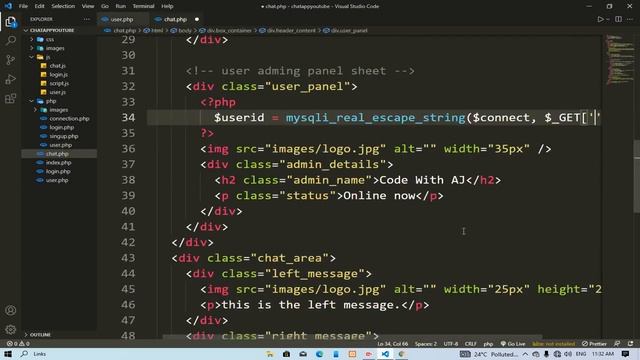Open the Edit menu
The image size is (640, 360).
39,6
